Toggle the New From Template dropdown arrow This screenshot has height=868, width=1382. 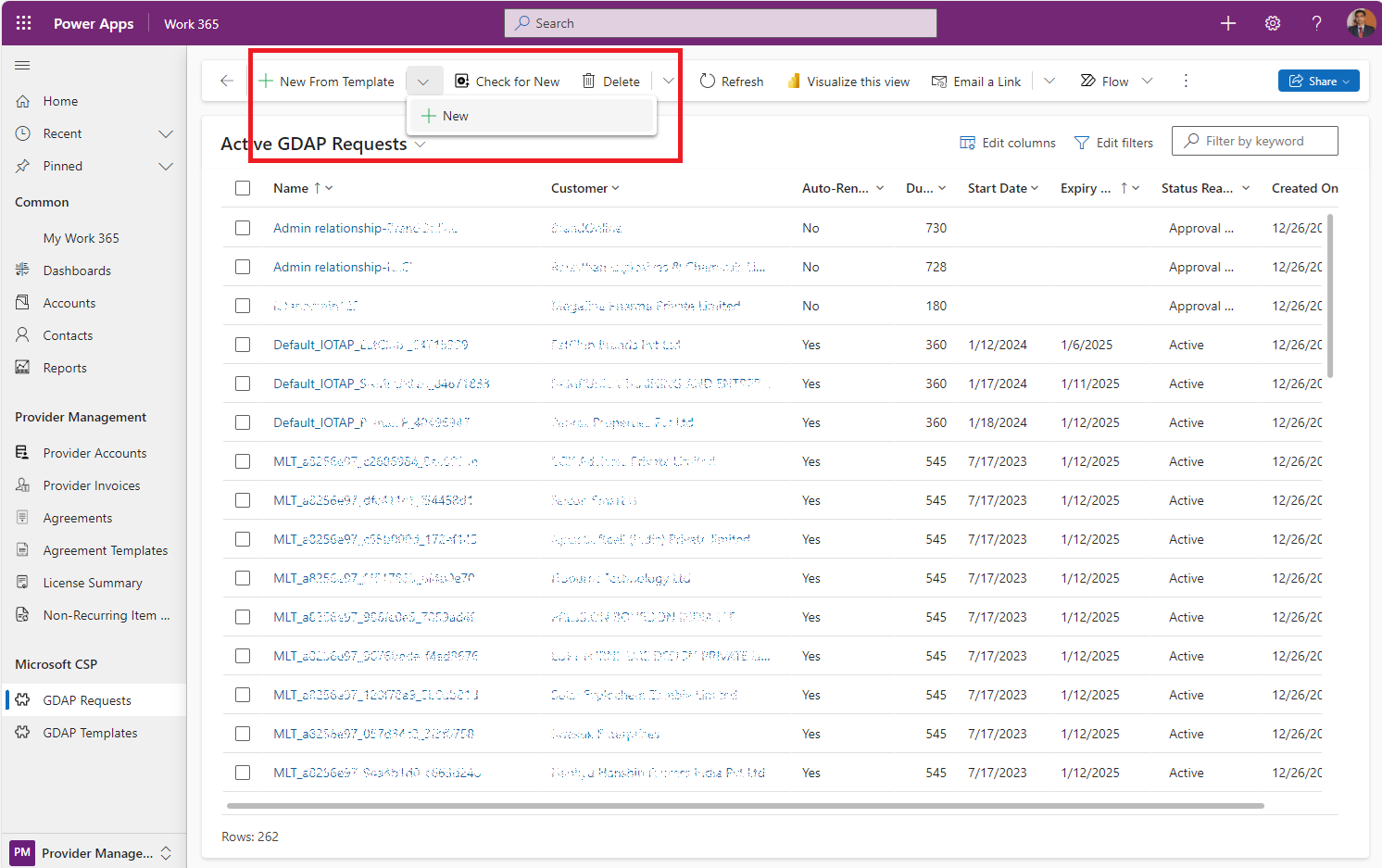point(423,82)
